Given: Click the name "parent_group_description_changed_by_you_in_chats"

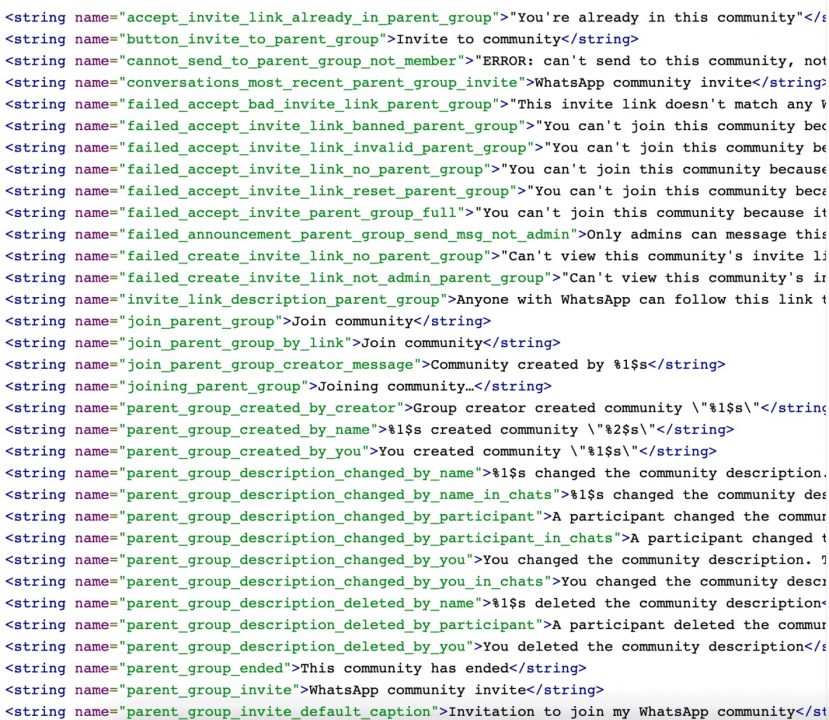Looking at the screenshot, I should click(335, 581).
